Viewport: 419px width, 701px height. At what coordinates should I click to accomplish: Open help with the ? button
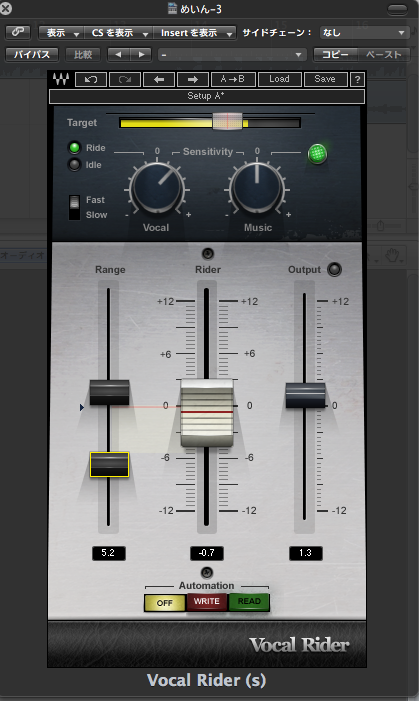click(357, 79)
